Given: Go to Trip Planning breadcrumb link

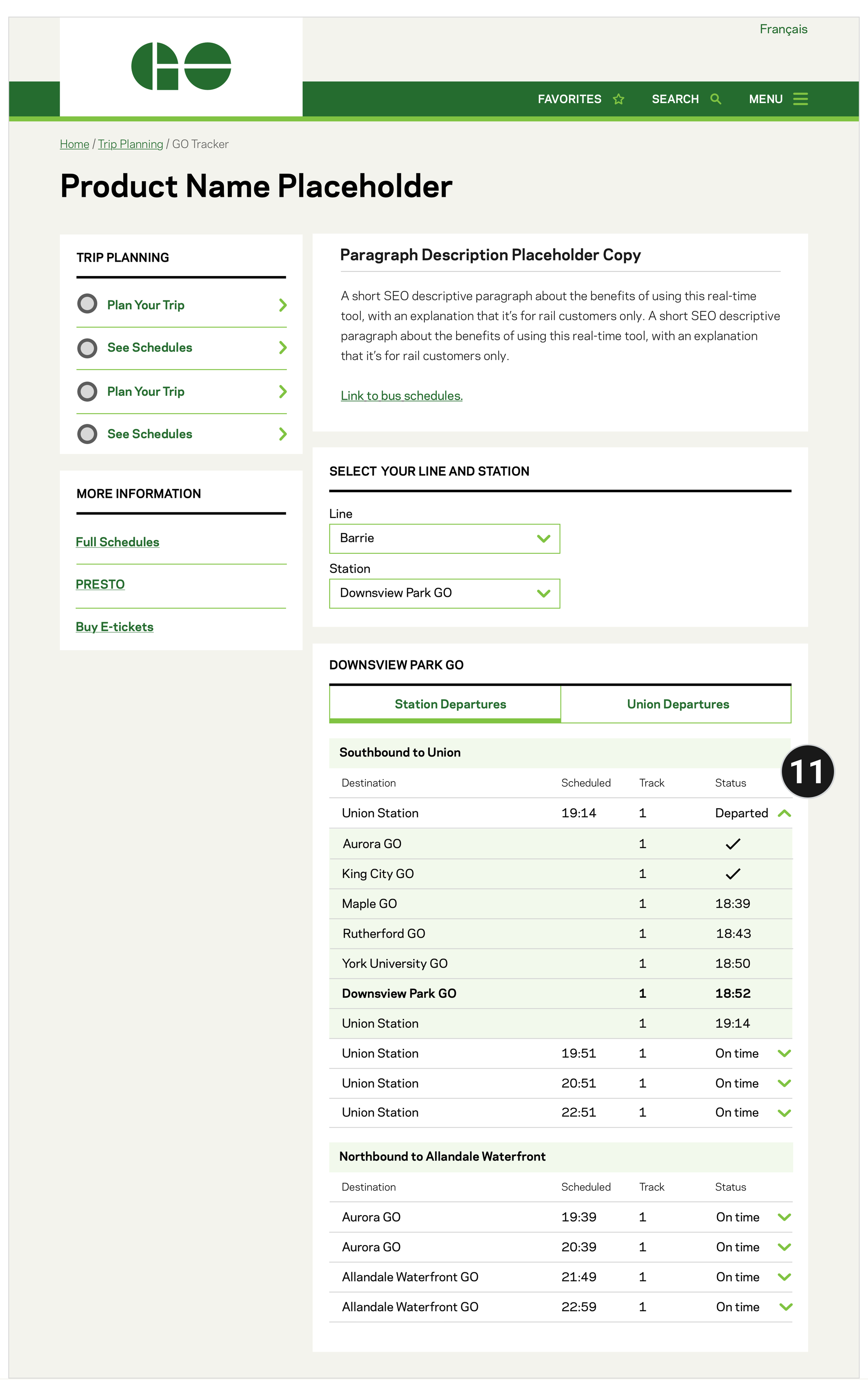Looking at the screenshot, I should [x=130, y=144].
